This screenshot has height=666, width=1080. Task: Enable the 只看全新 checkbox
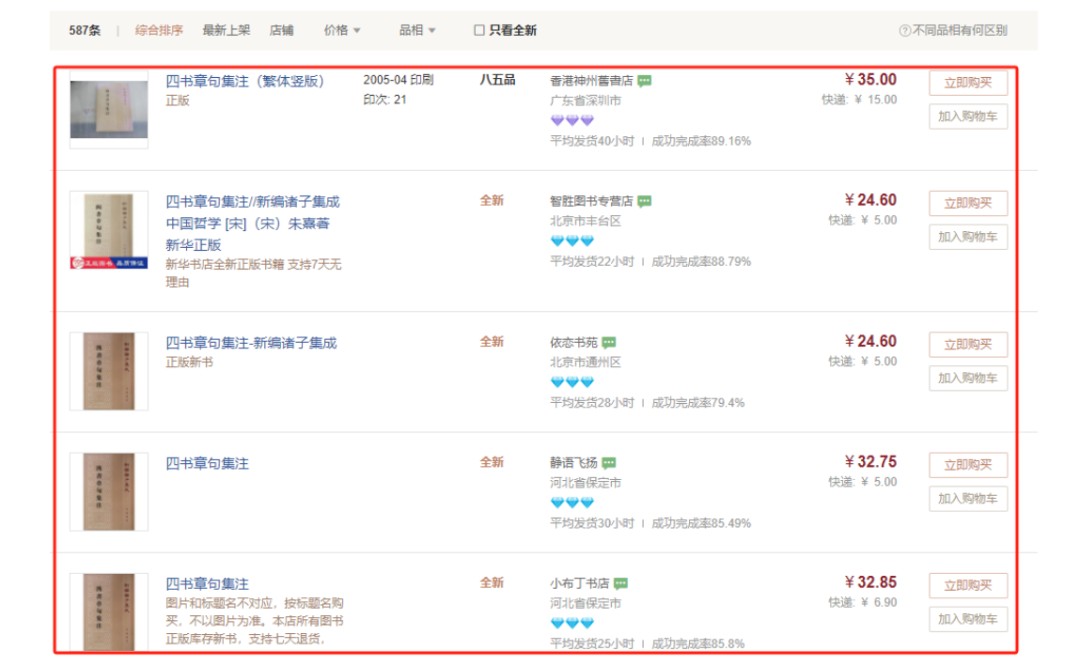[x=479, y=30]
